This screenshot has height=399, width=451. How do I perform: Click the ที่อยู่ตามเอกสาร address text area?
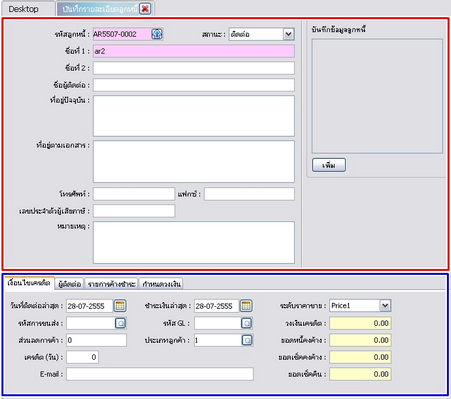(x=194, y=162)
